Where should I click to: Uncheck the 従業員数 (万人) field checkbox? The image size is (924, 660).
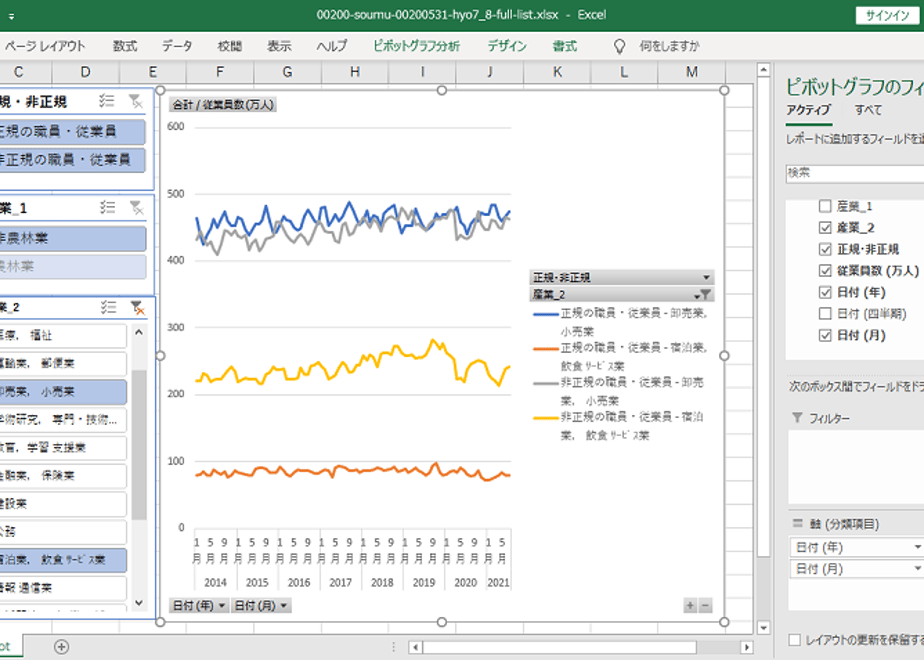[825, 270]
